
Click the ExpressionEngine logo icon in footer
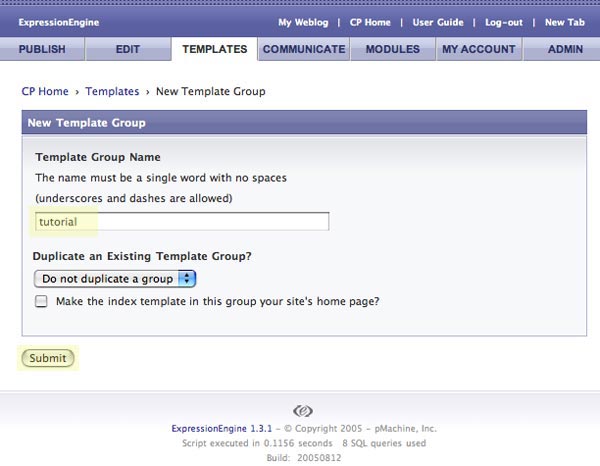click(303, 411)
